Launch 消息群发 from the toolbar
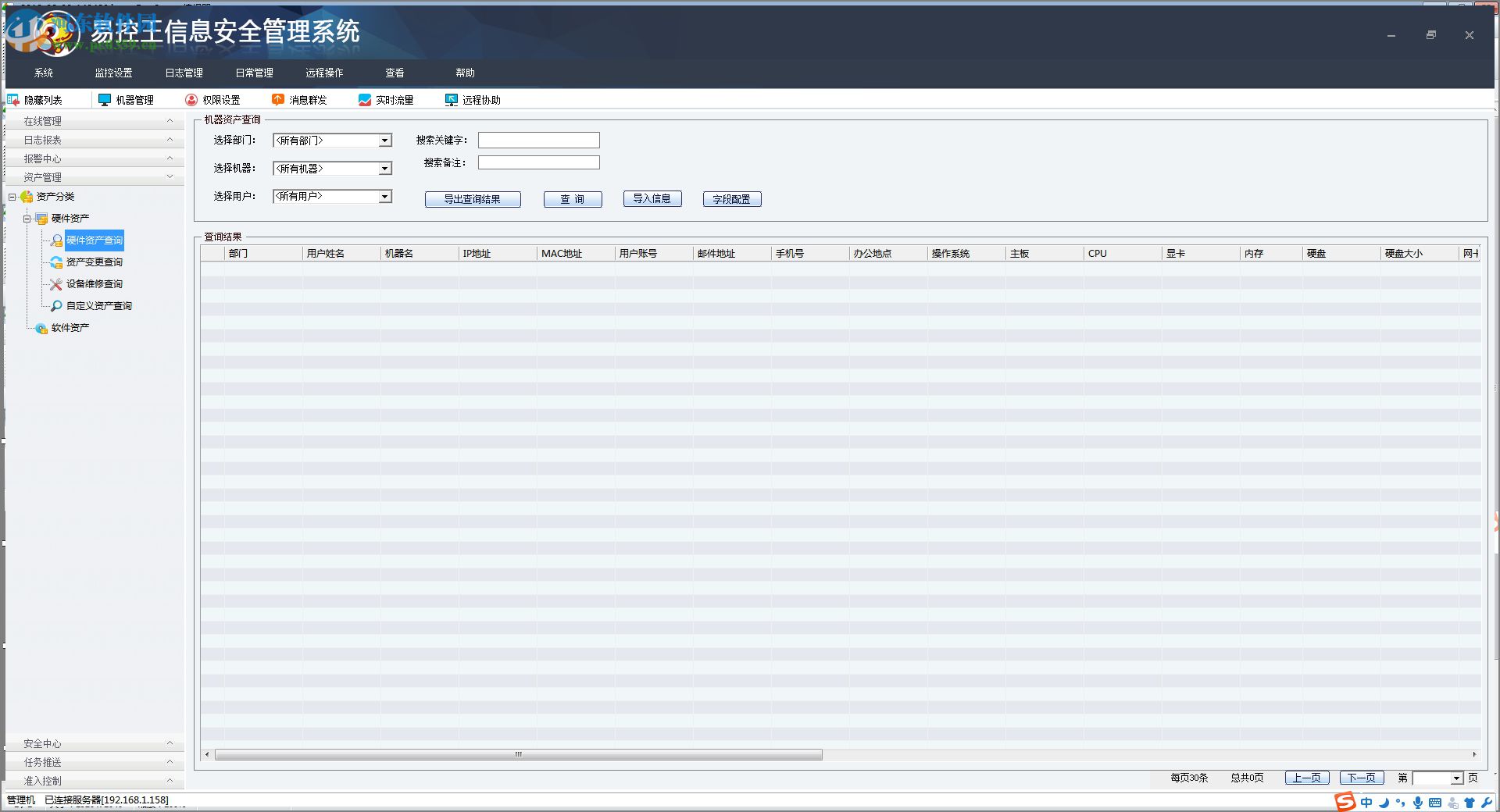 (x=299, y=100)
